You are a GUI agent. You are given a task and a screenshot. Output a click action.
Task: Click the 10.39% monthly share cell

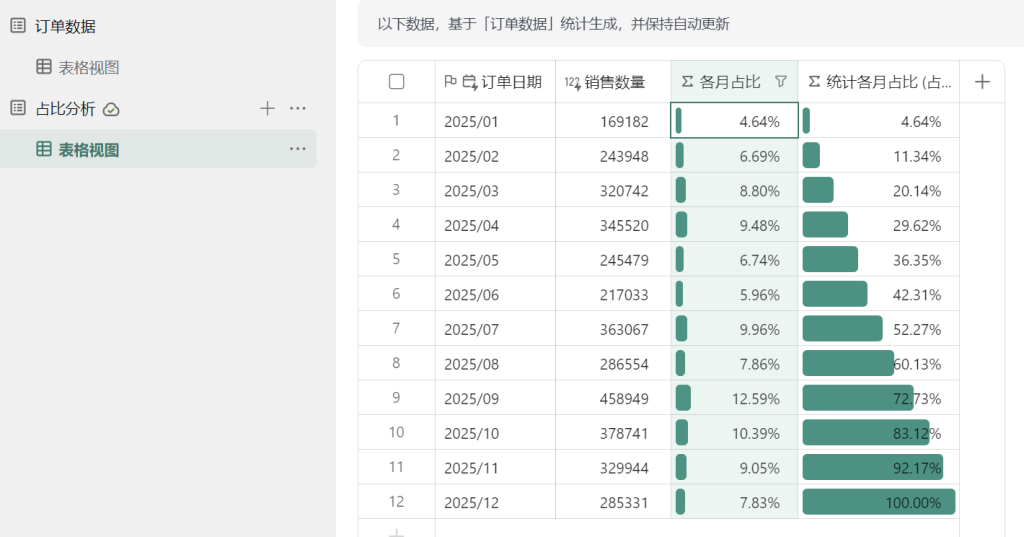click(734, 432)
